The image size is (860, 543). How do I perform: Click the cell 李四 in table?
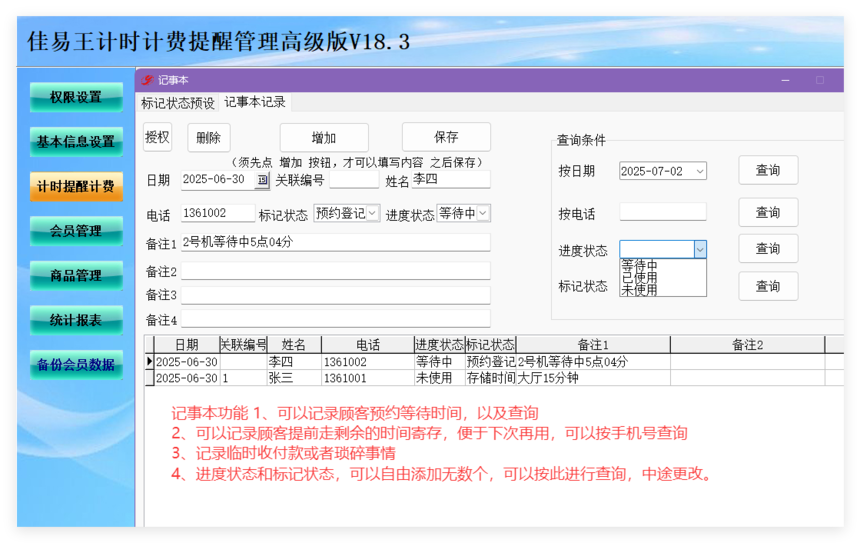click(x=294, y=362)
